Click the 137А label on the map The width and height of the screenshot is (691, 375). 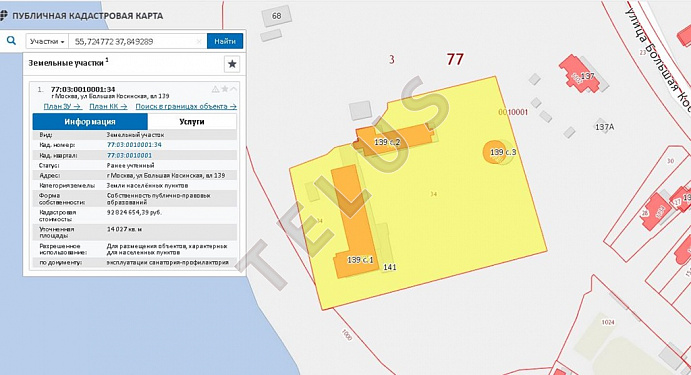(x=604, y=127)
